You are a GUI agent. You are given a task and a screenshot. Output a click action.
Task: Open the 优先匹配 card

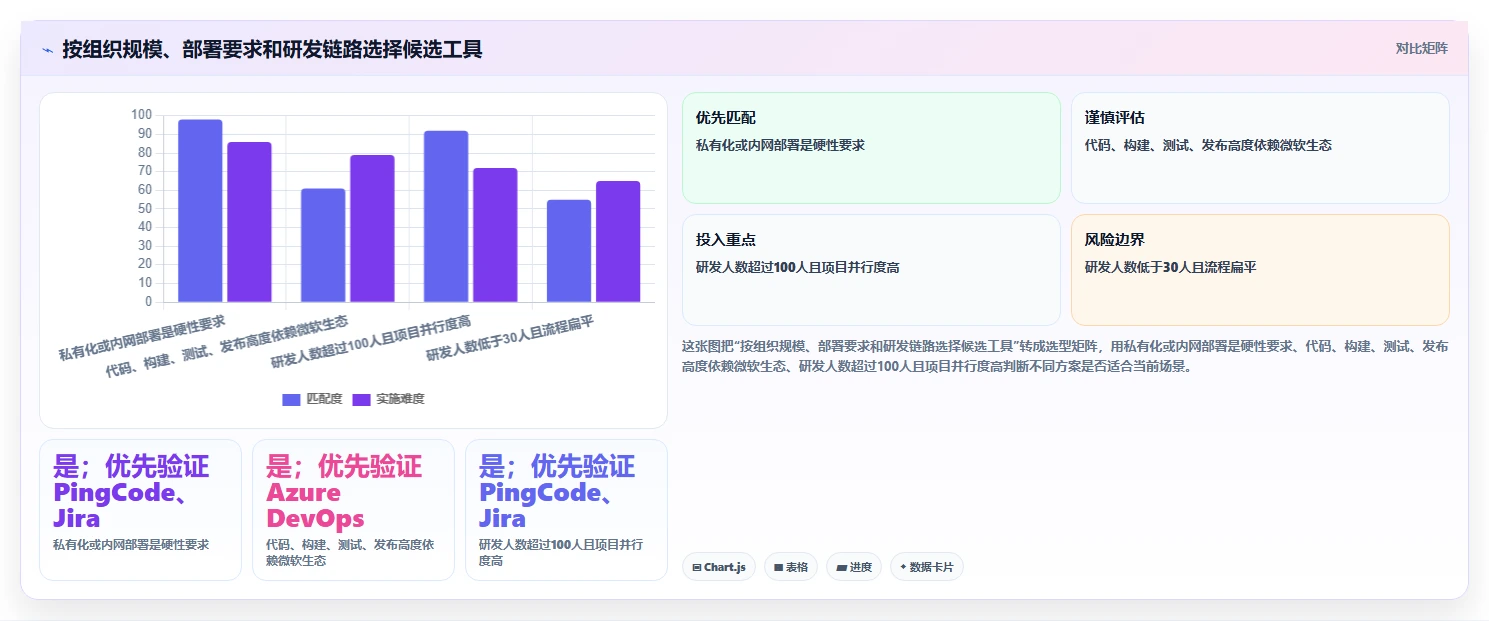click(x=871, y=148)
